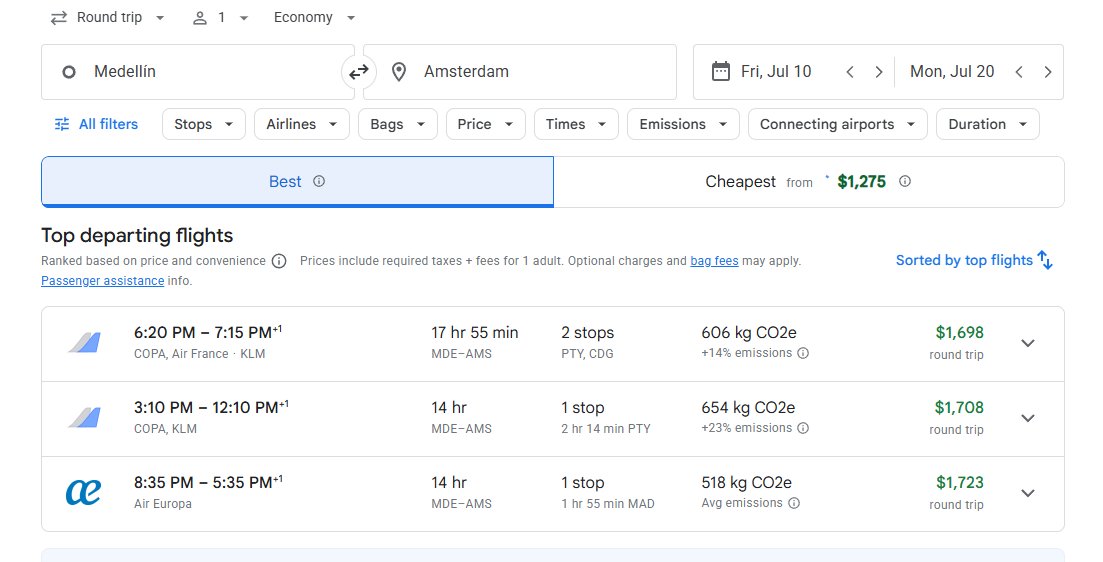The image size is (1103, 562).
Task: Open the Passenger assistance link
Action: [103, 281]
